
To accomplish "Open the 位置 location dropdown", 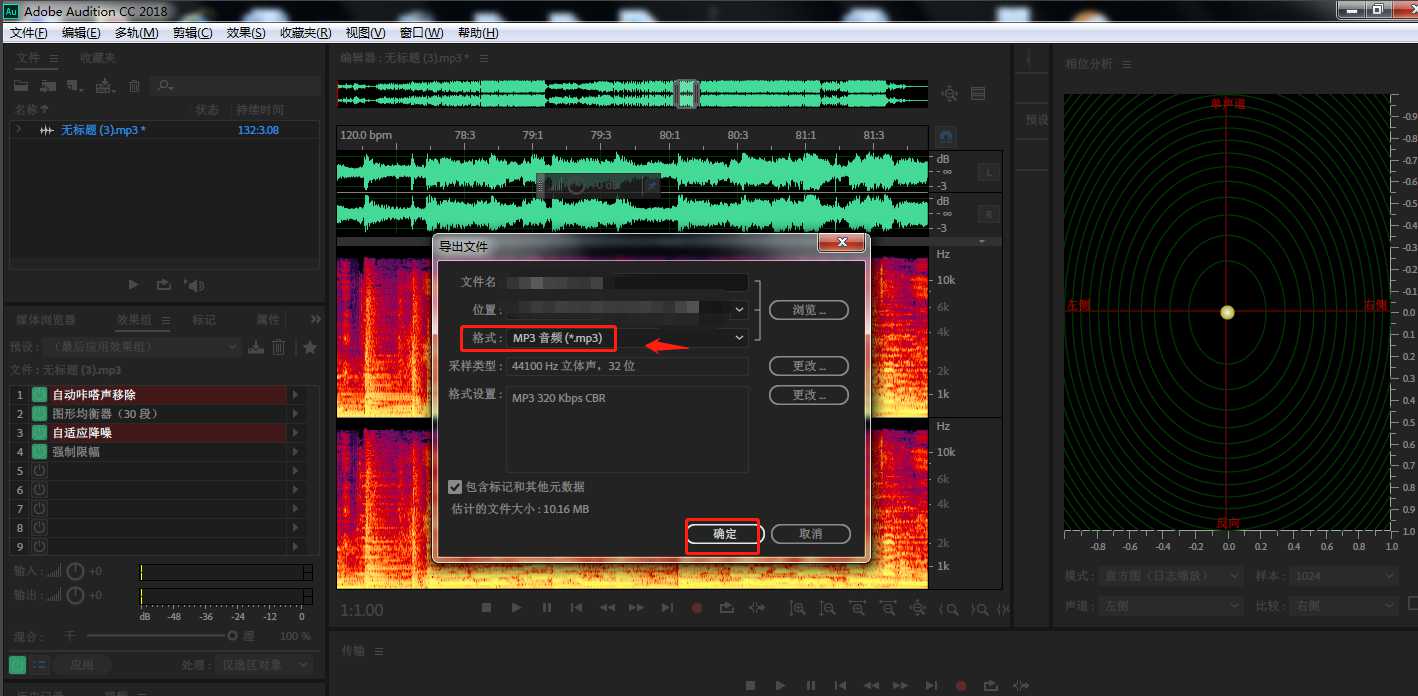I will tap(739, 310).
